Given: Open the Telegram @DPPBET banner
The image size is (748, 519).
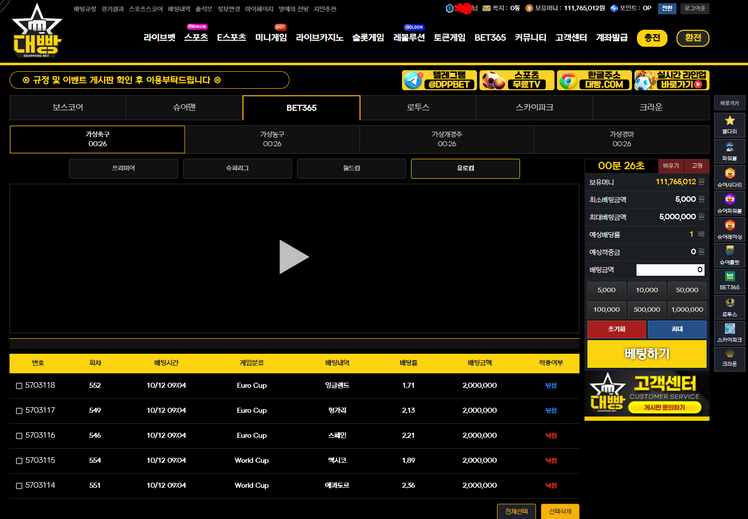Looking at the screenshot, I should tap(438, 80).
